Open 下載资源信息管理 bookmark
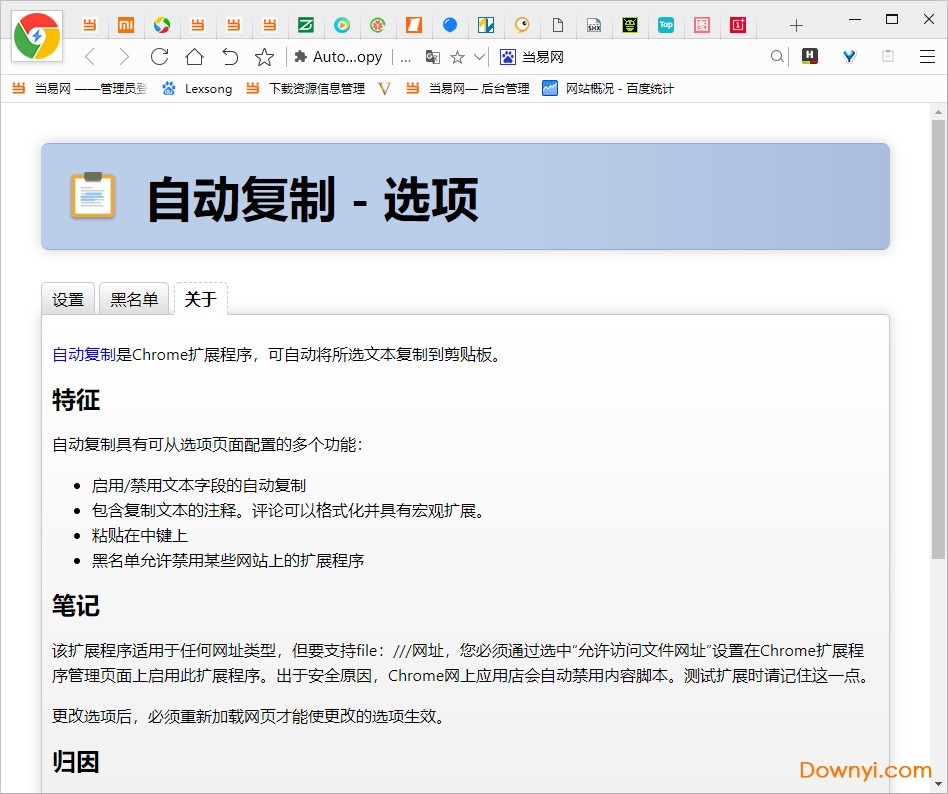Screen dimensions: 948x794 [305, 89]
